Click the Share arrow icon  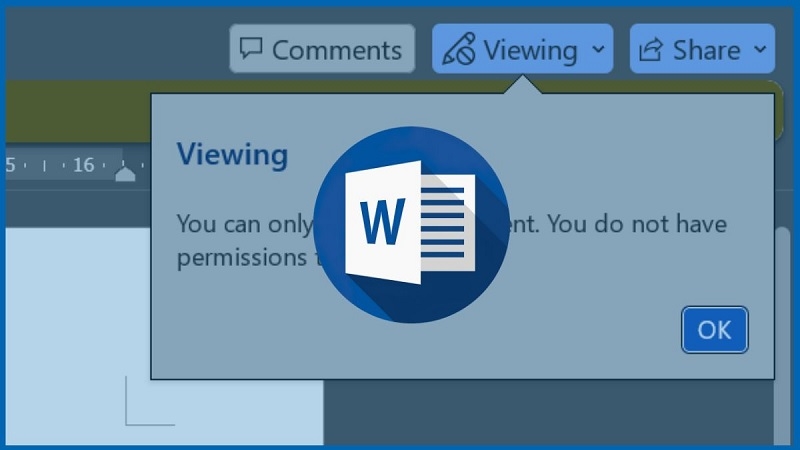(x=651, y=50)
